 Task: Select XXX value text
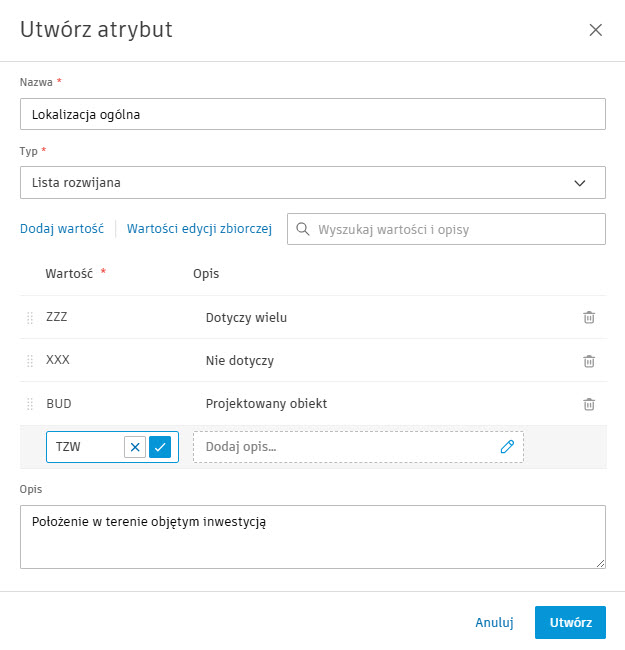point(58,360)
